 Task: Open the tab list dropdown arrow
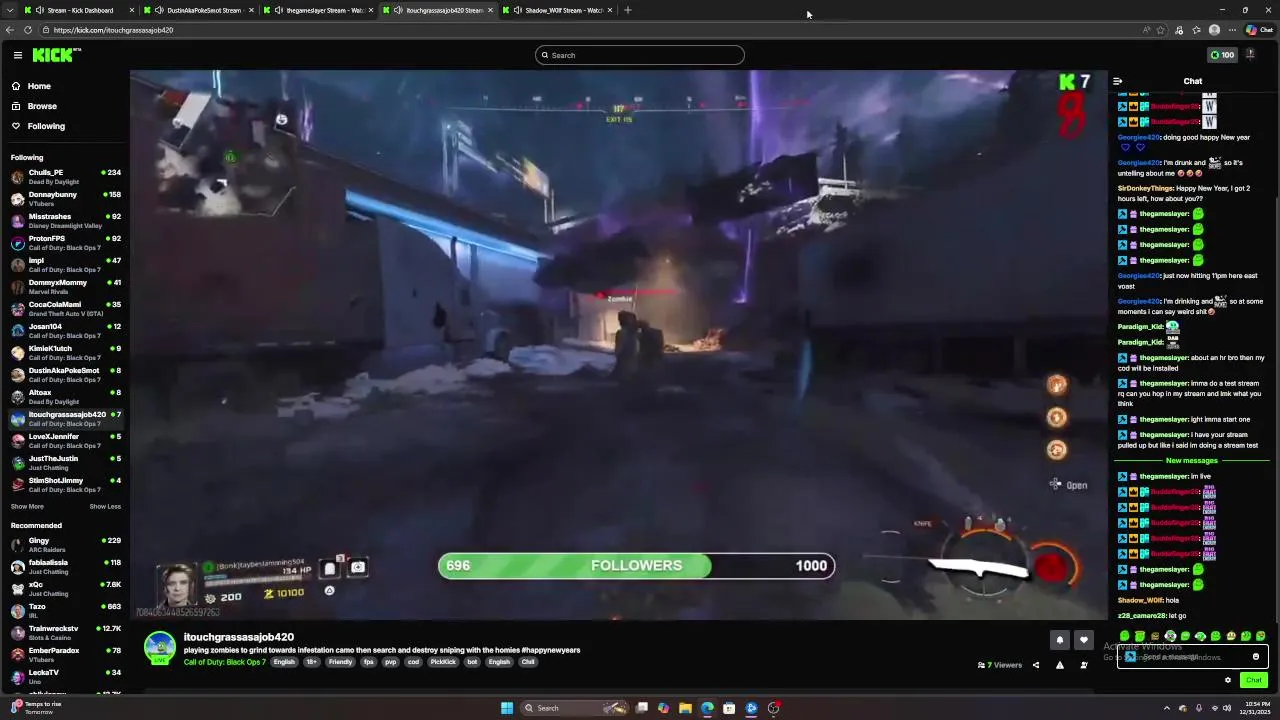(10, 10)
